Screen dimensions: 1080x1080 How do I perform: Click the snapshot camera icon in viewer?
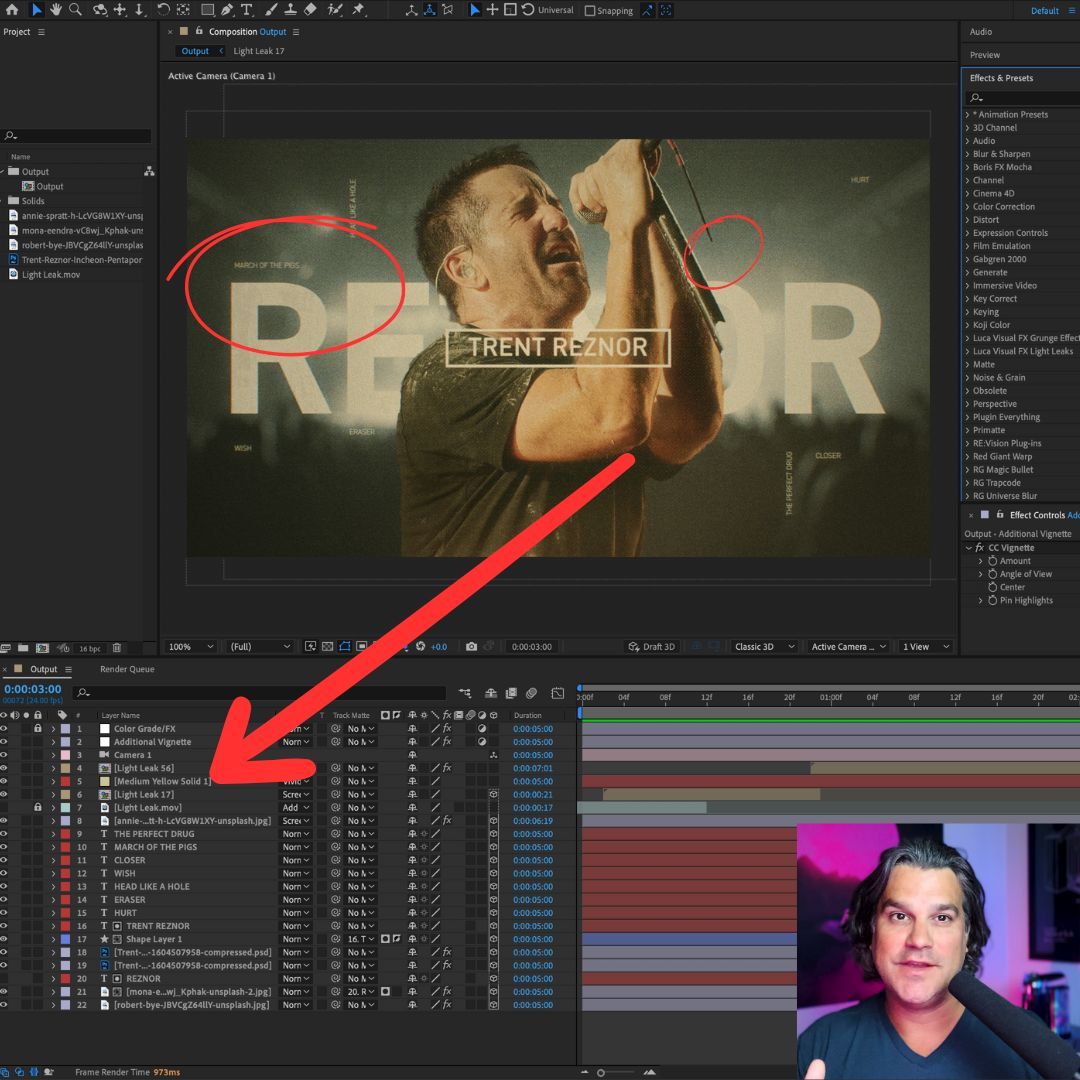pos(471,647)
